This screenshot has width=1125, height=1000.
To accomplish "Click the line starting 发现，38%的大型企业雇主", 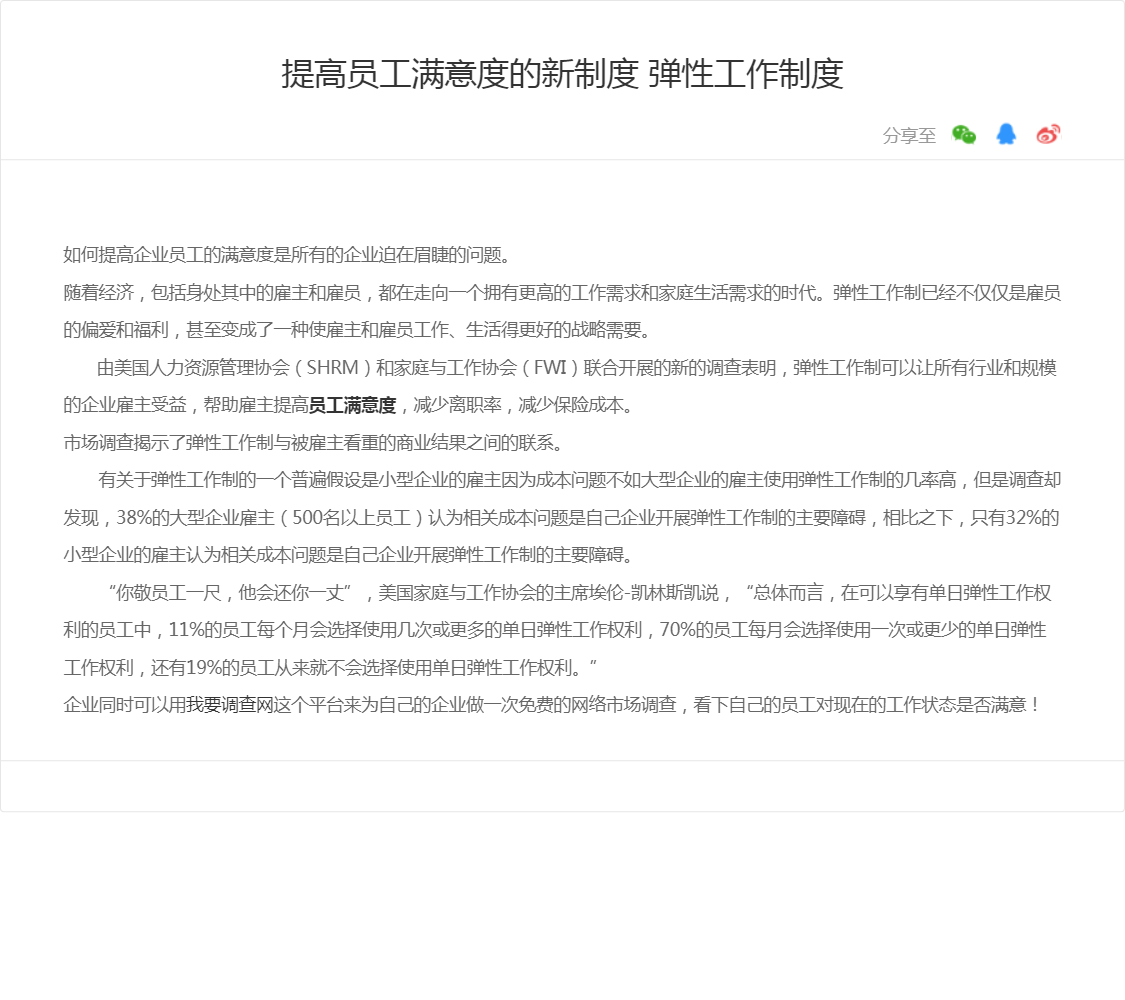I will pos(561,518).
